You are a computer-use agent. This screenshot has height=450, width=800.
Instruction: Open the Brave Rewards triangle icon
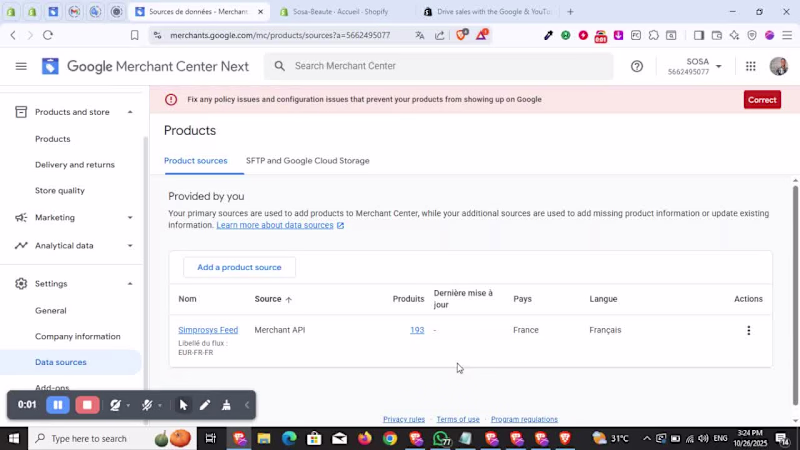pyautogui.click(x=482, y=35)
